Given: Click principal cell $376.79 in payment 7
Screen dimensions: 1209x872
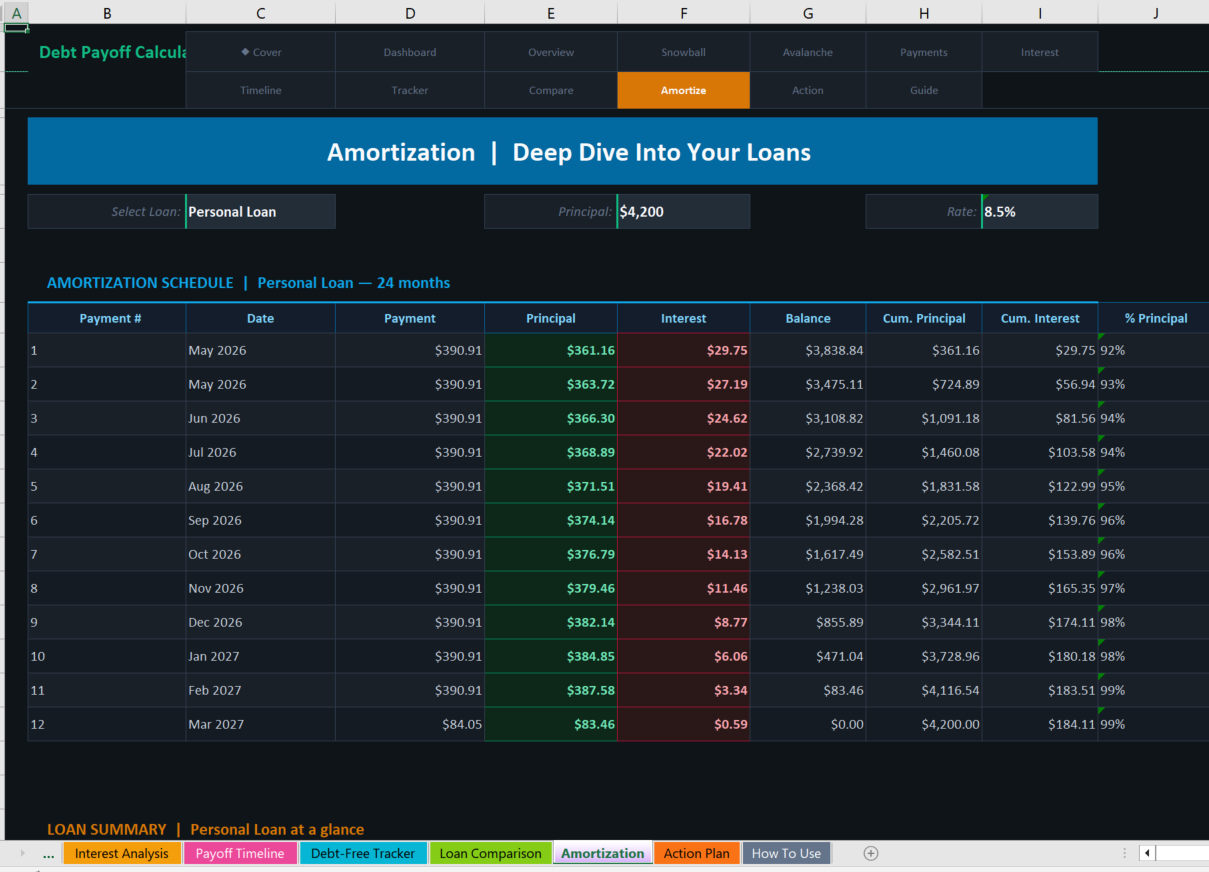Looking at the screenshot, I should [551, 554].
